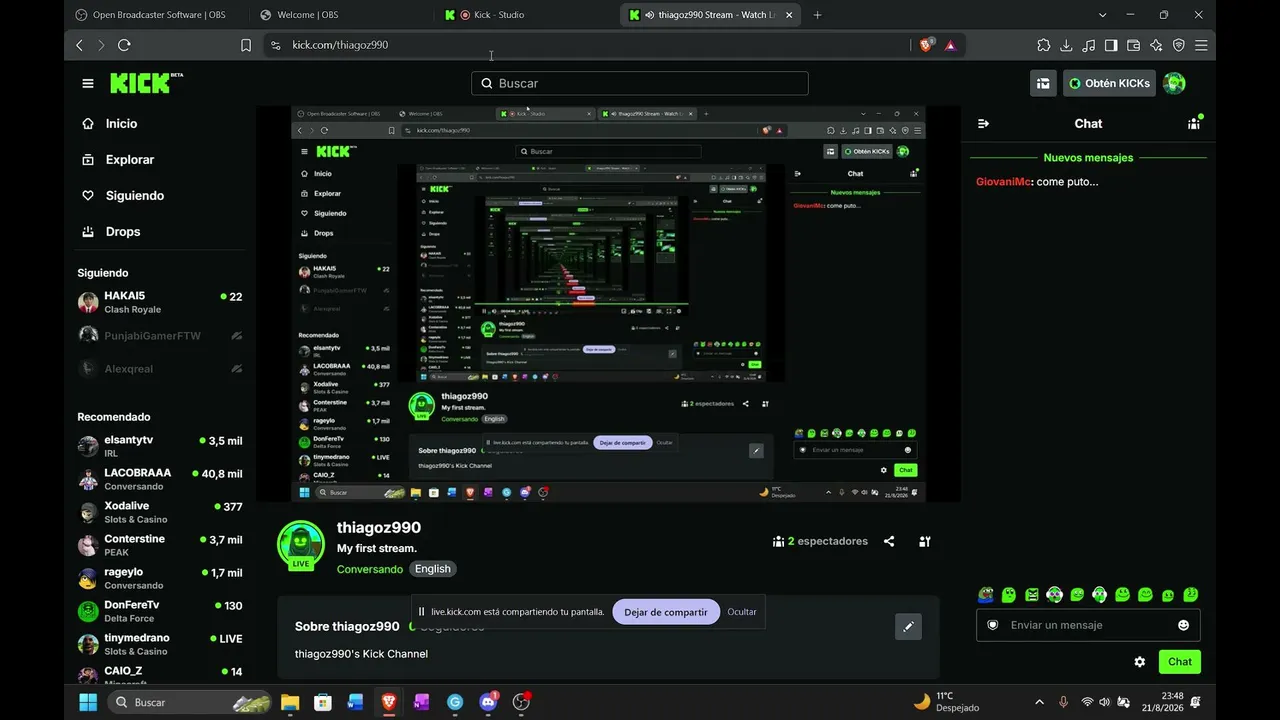Open Explorar in the sidebar
This screenshot has height=720, width=1280.
pos(130,160)
